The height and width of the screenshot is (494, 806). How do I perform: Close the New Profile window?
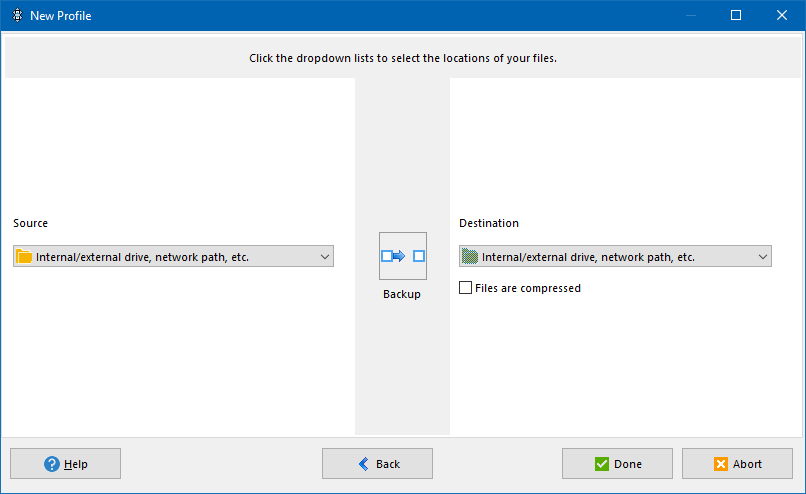(x=782, y=15)
